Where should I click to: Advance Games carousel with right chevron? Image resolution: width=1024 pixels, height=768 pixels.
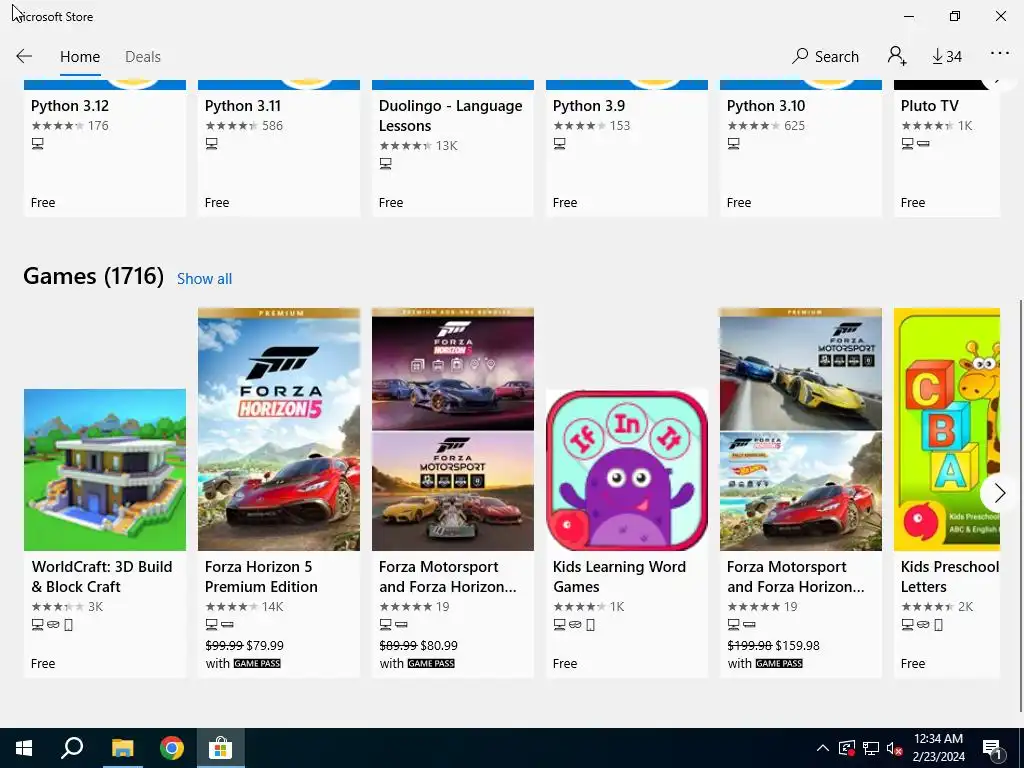tap(999, 493)
